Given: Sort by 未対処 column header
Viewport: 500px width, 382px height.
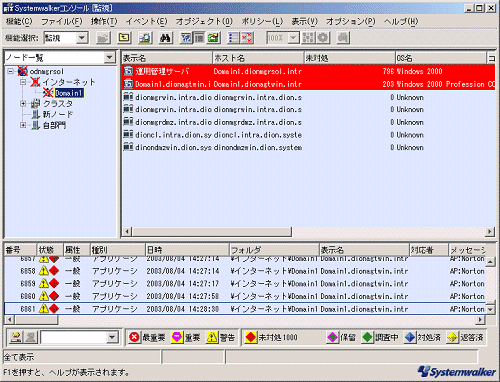Looking at the screenshot, I should 350,58.
